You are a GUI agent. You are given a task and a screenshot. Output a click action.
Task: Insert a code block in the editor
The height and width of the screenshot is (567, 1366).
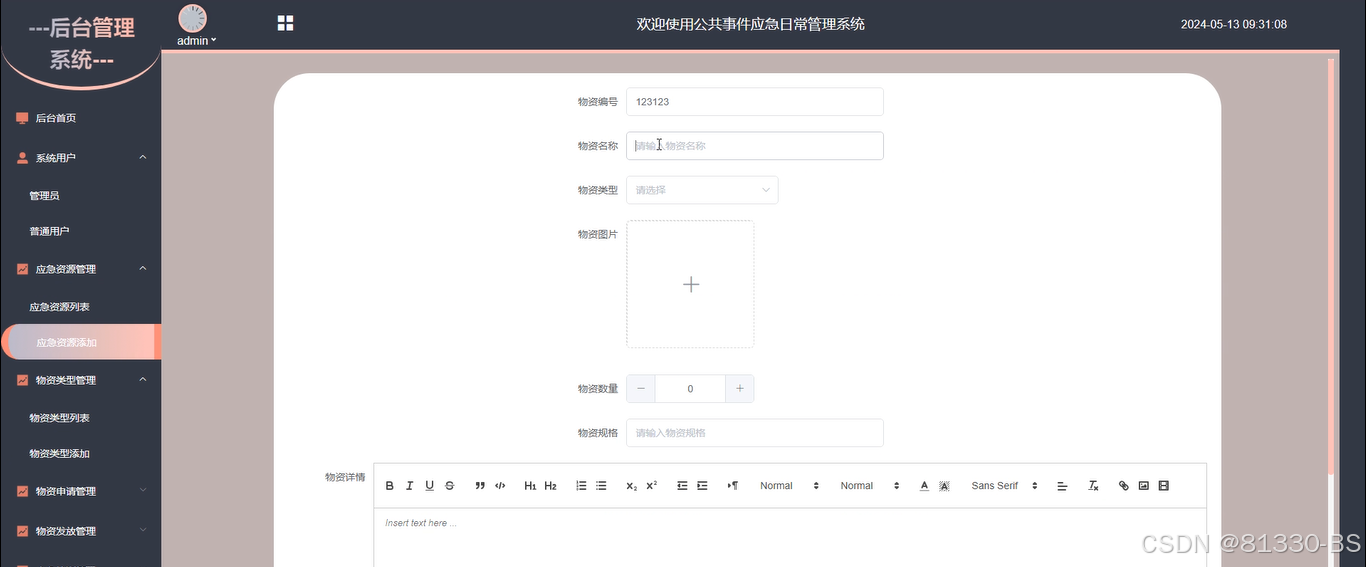500,486
